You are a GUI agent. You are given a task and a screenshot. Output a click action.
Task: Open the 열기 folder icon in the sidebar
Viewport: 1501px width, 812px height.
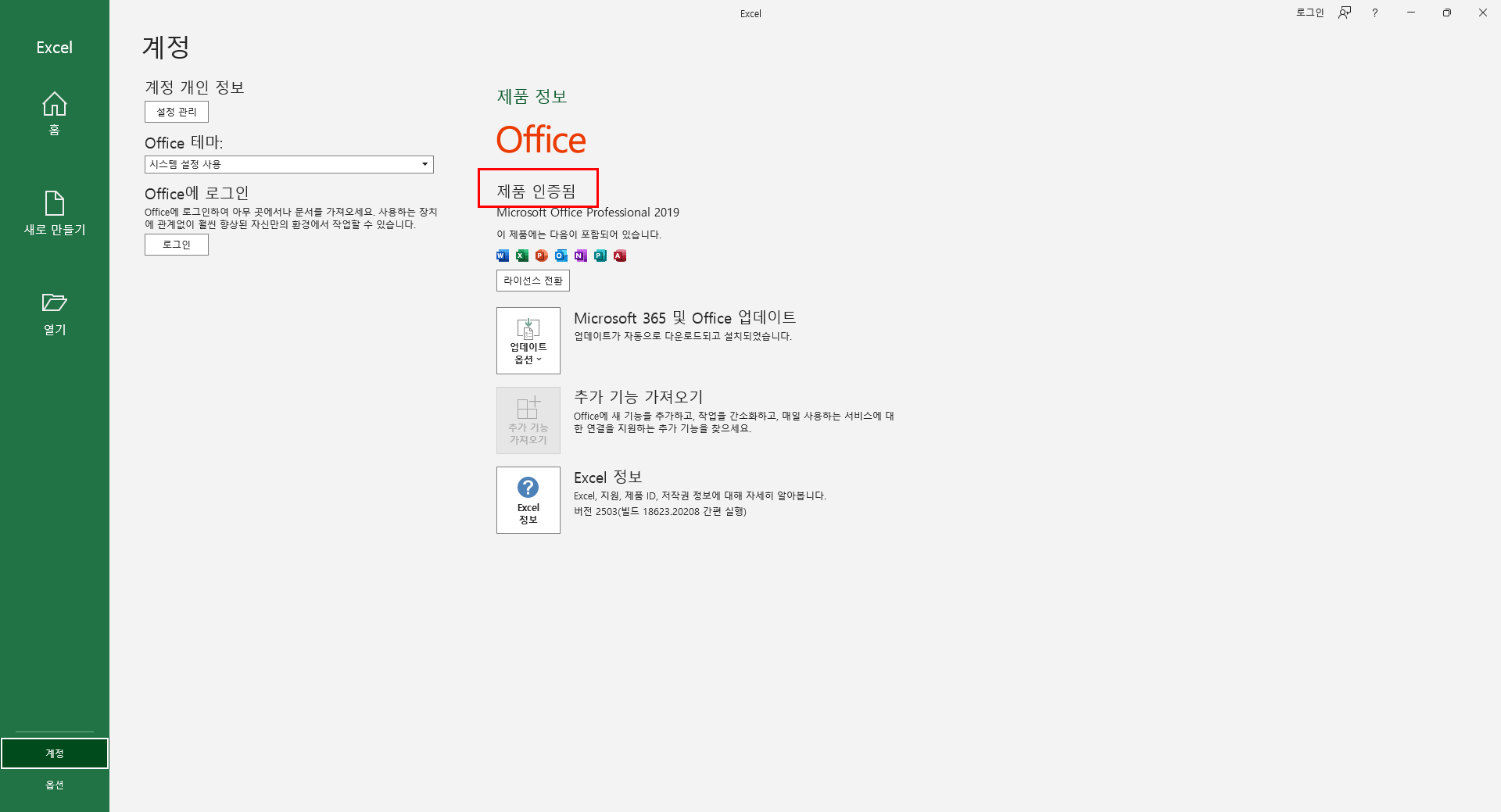(54, 302)
